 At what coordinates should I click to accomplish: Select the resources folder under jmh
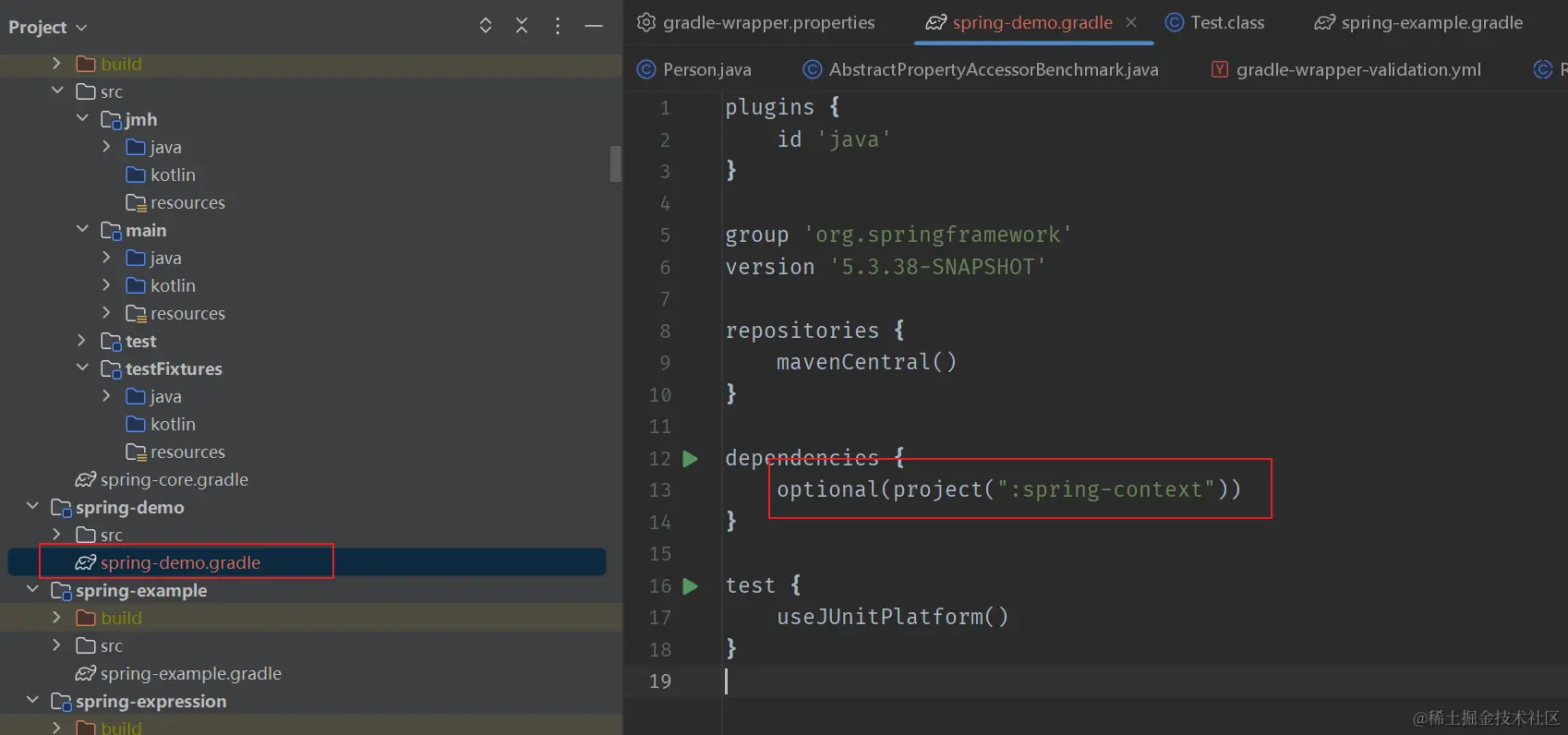coord(175,202)
